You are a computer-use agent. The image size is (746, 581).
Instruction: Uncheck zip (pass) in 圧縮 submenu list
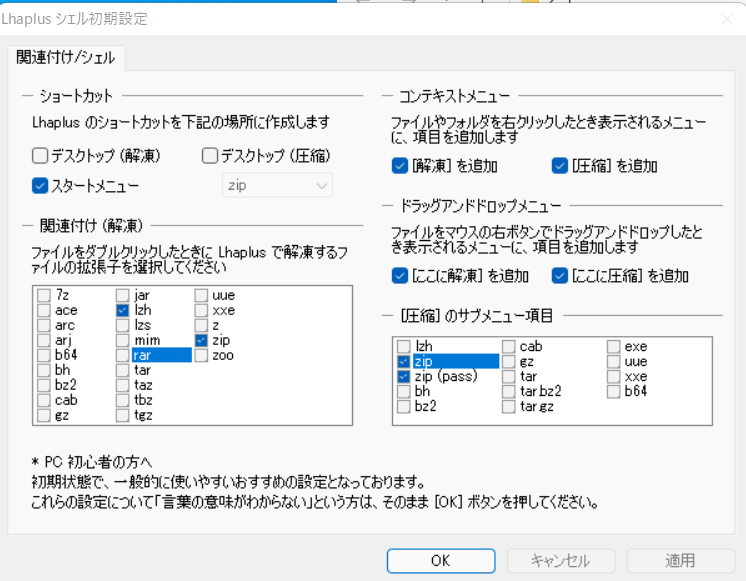tap(403, 376)
